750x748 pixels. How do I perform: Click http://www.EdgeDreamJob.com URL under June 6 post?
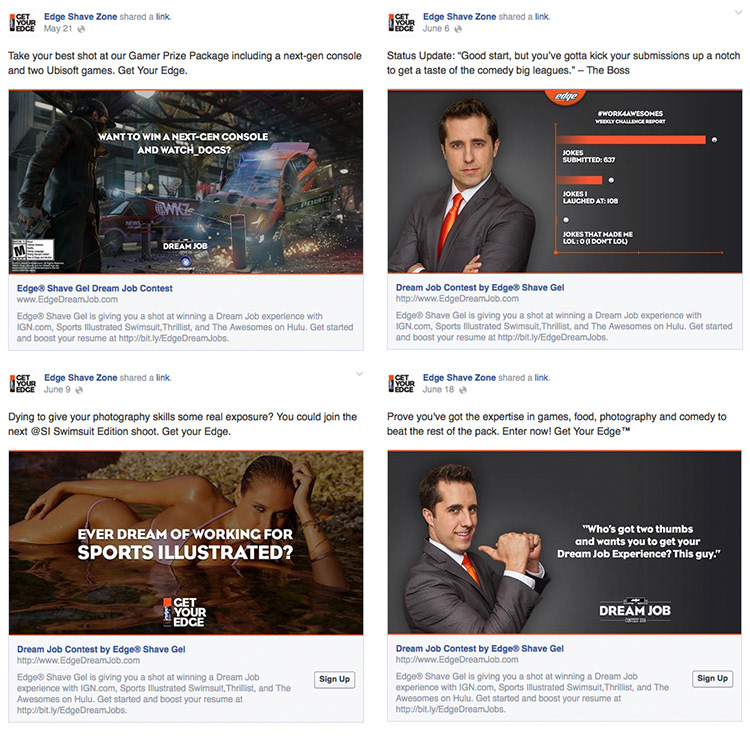[x=457, y=299]
